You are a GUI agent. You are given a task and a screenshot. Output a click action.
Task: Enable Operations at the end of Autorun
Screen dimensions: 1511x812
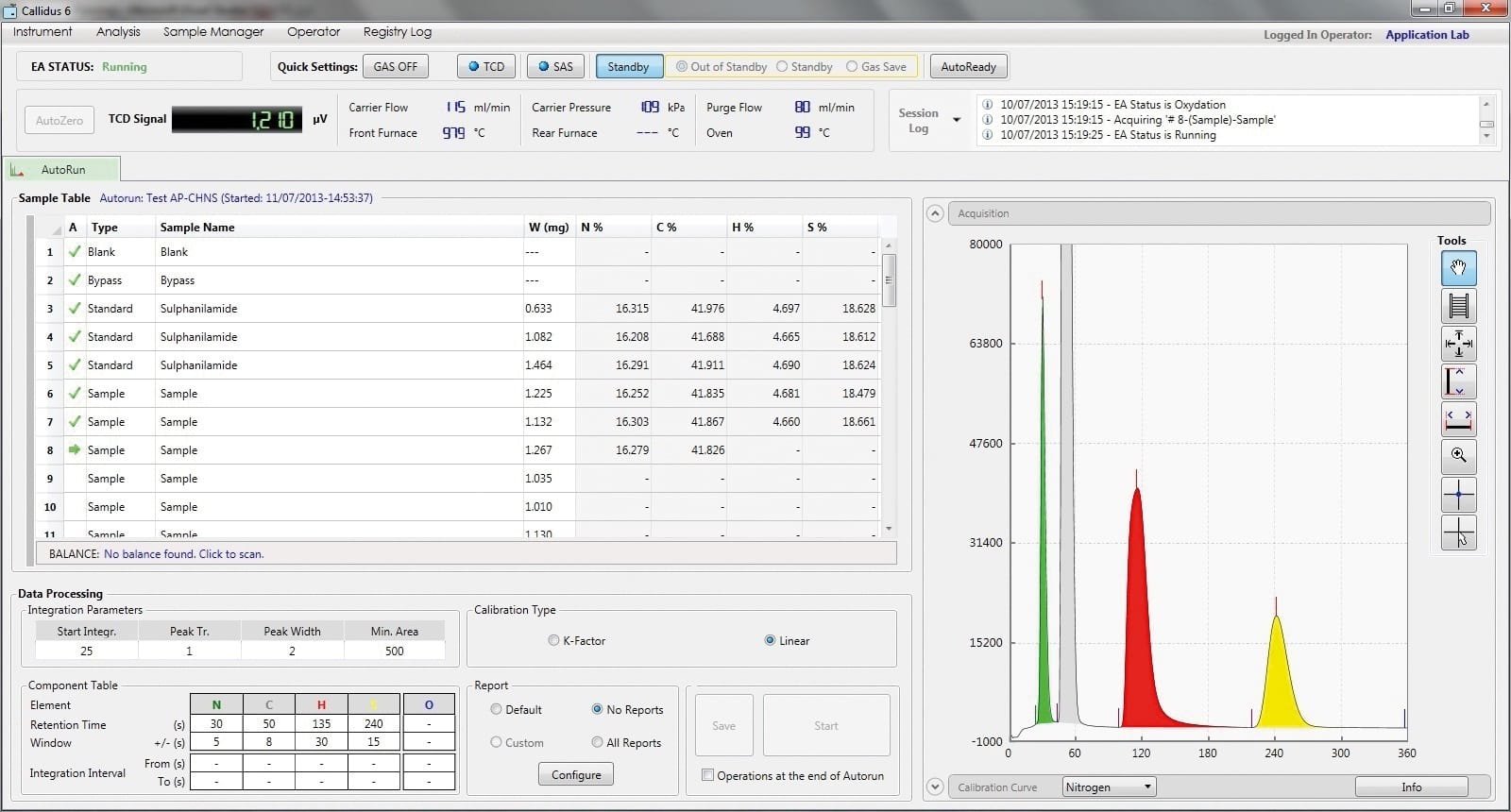[x=707, y=775]
